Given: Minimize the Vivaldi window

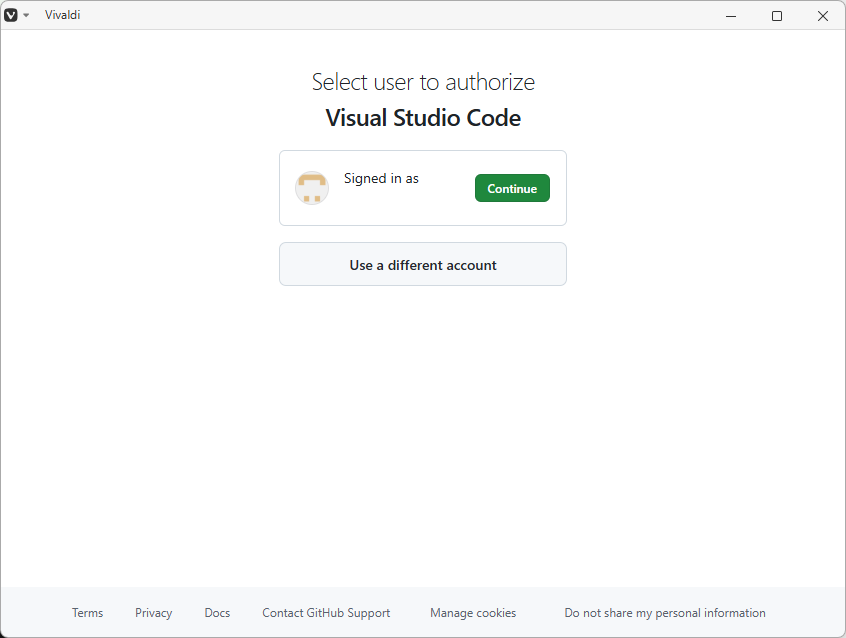Looking at the screenshot, I should point(731,15).
